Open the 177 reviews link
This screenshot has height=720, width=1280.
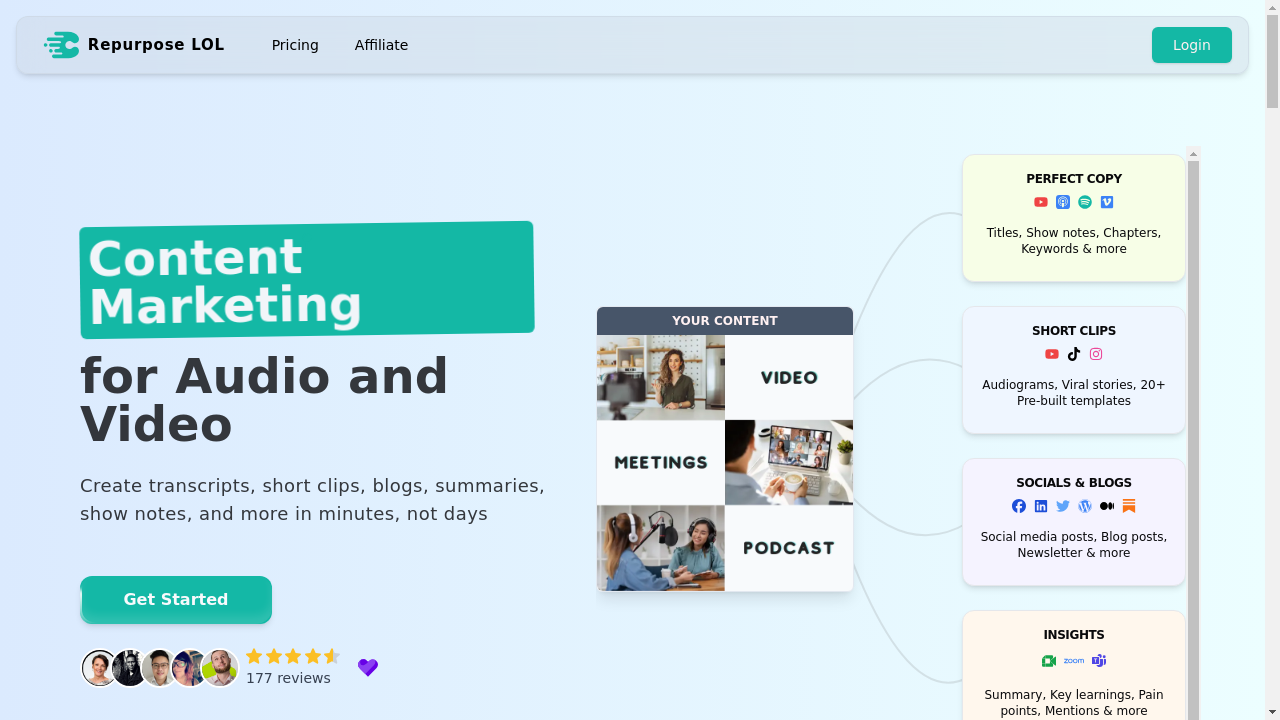click(x=288, y=678)
